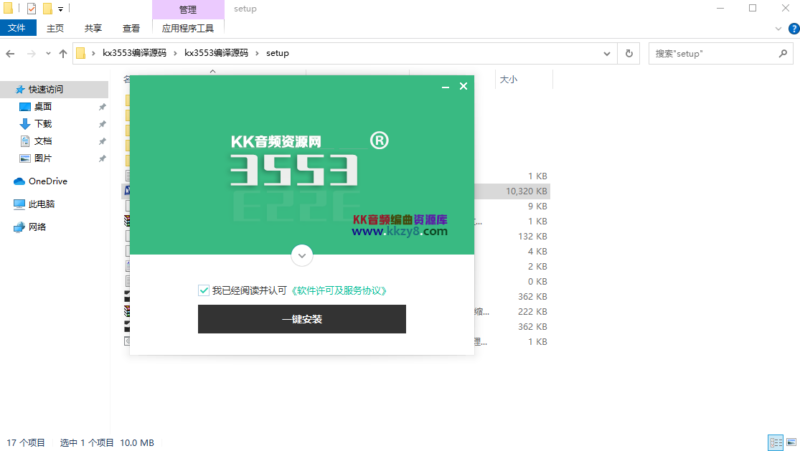The image size is (800, 451).
Task: Open Explorer help question mark
Action: pos(794,29)
